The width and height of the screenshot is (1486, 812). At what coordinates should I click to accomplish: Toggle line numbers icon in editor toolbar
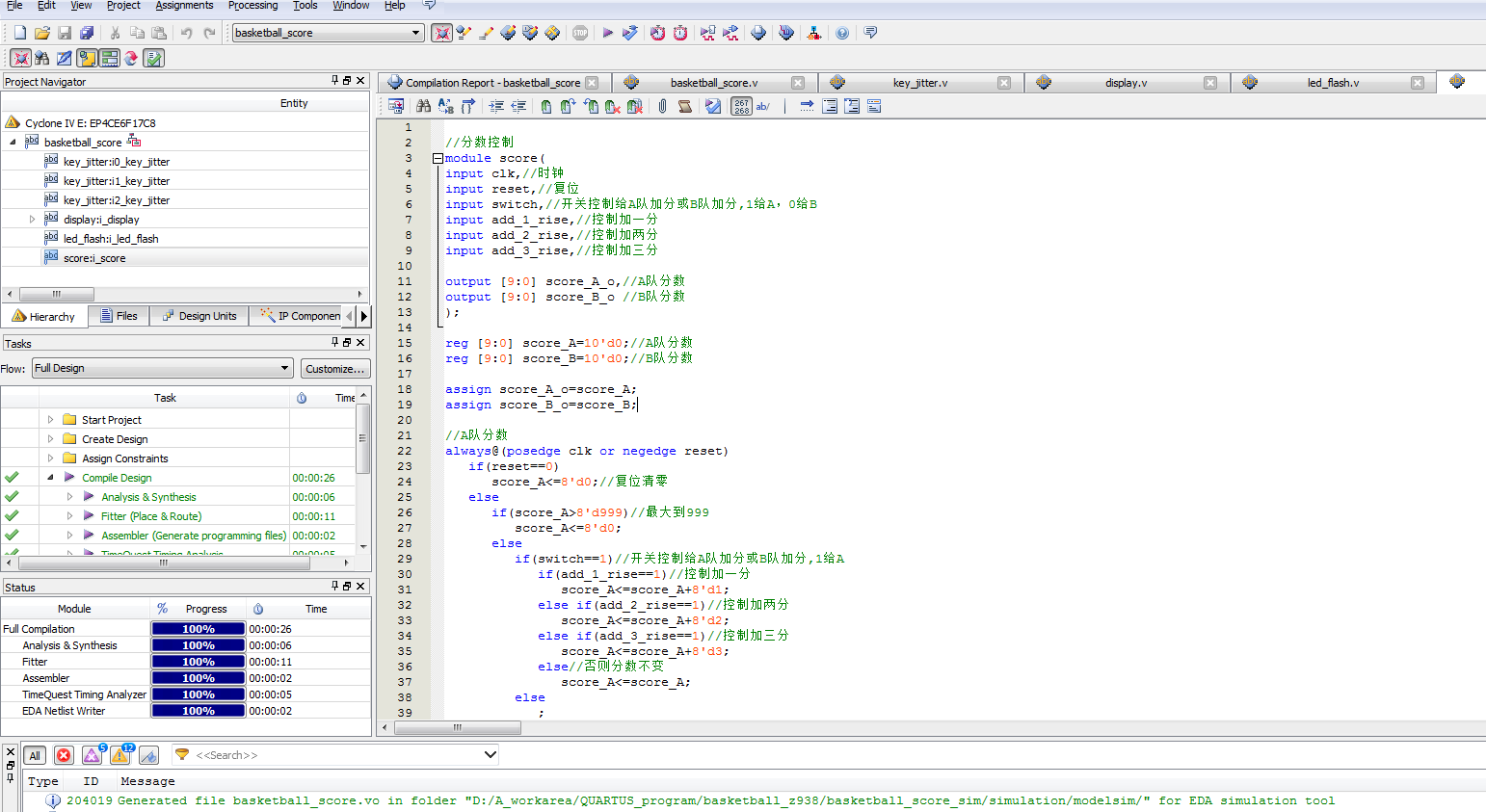click(x=741, y=106)
